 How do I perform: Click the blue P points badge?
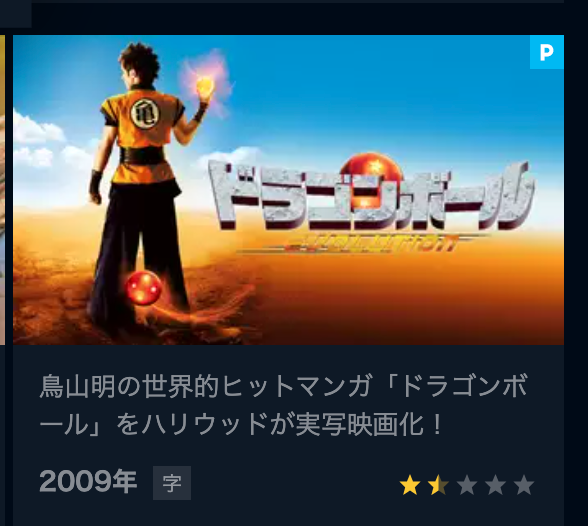[x=546, y=52]
